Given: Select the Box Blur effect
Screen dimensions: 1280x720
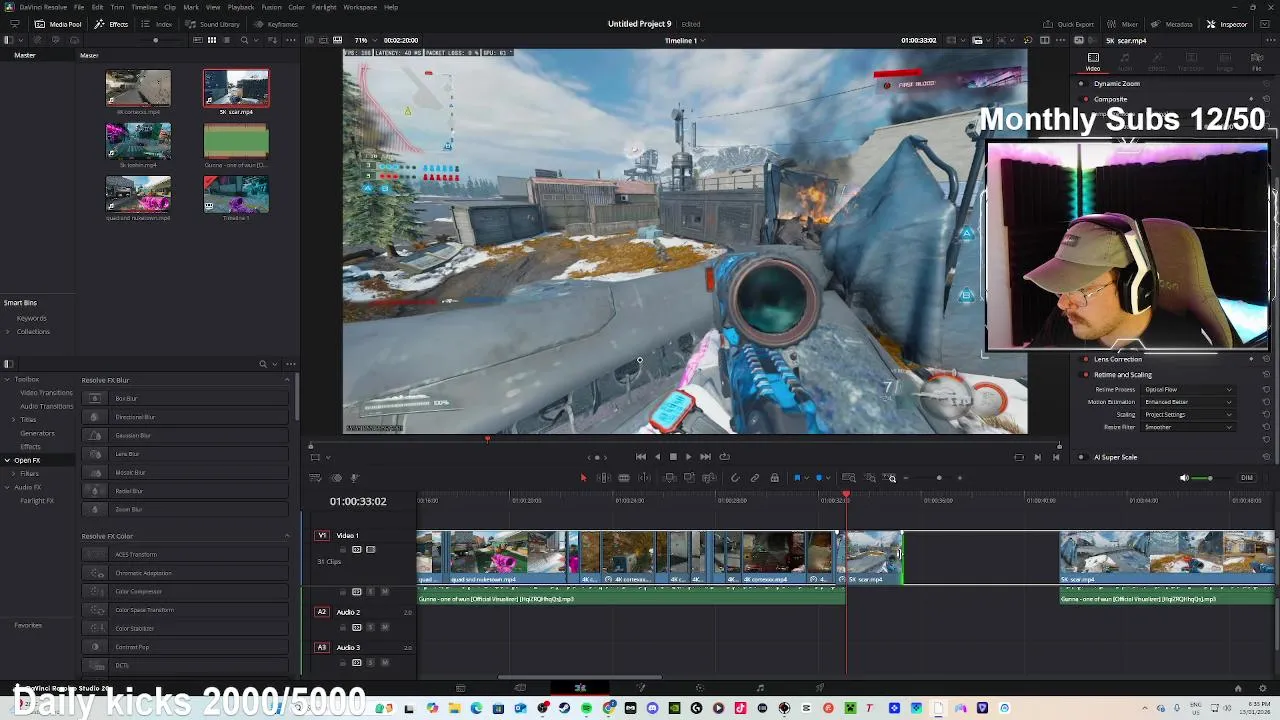Looking at the screenshot, I should coord(185,399).
